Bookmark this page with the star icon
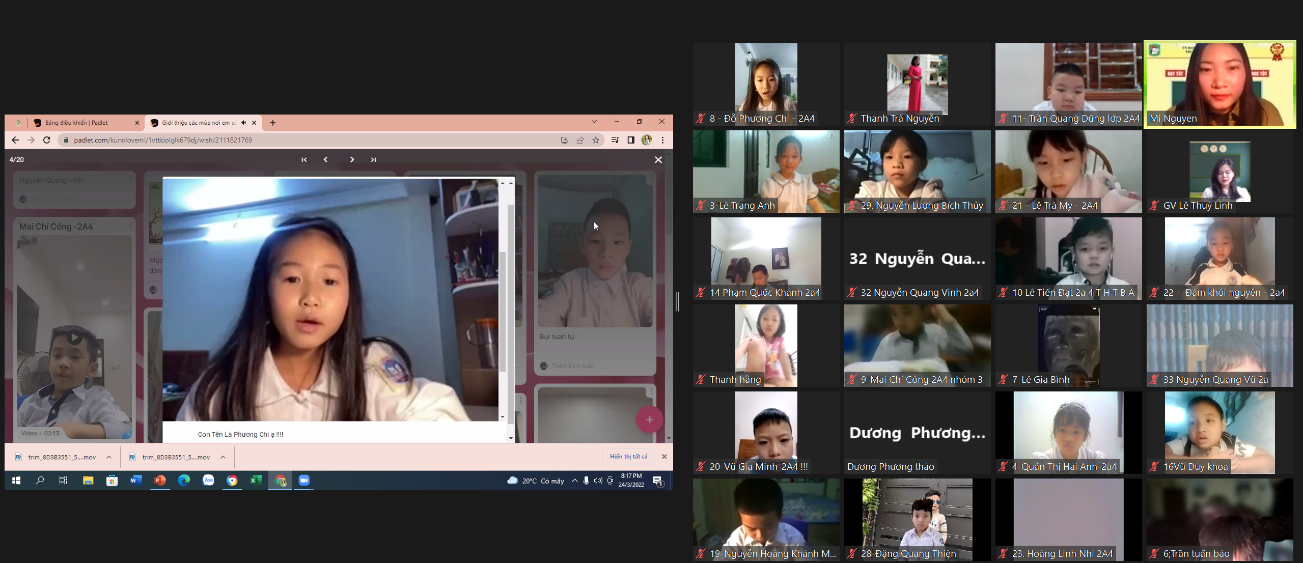The height and width of the screenshot is (563, 1303). (596, 140)
